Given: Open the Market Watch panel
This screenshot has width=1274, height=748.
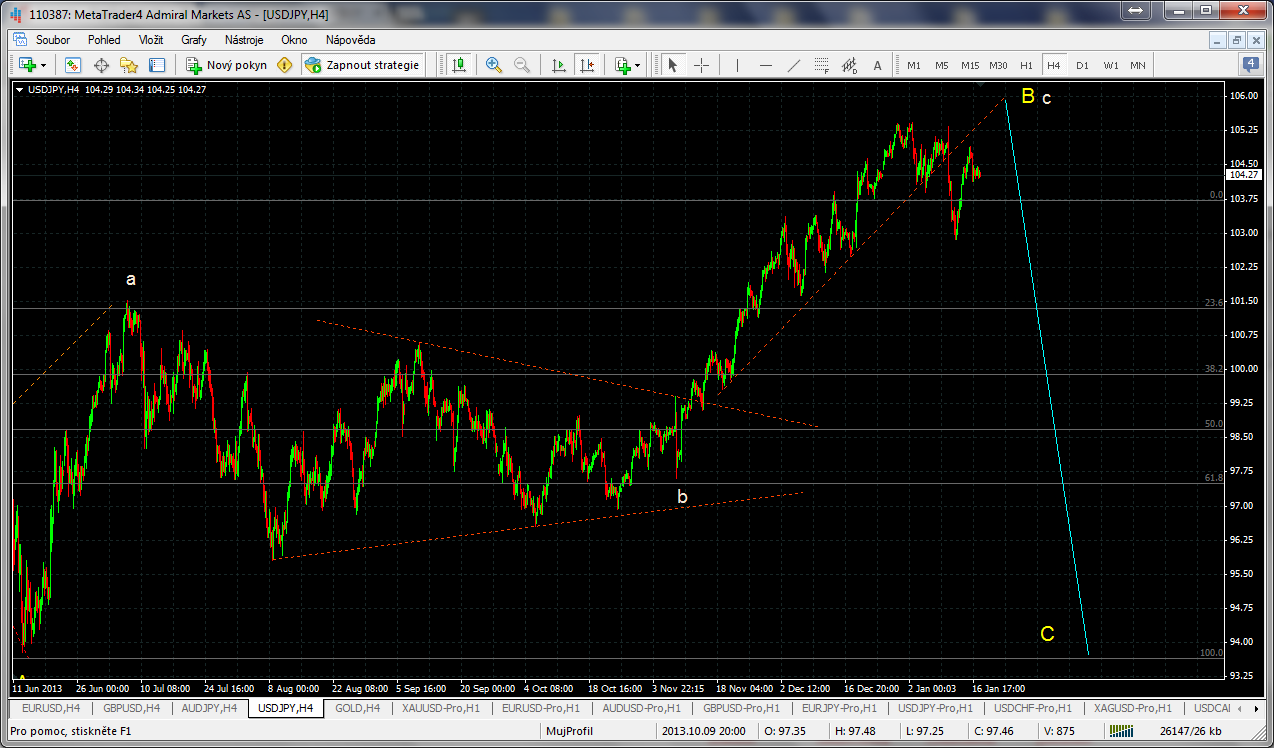Looking at the screenshot, I should 73,65.
